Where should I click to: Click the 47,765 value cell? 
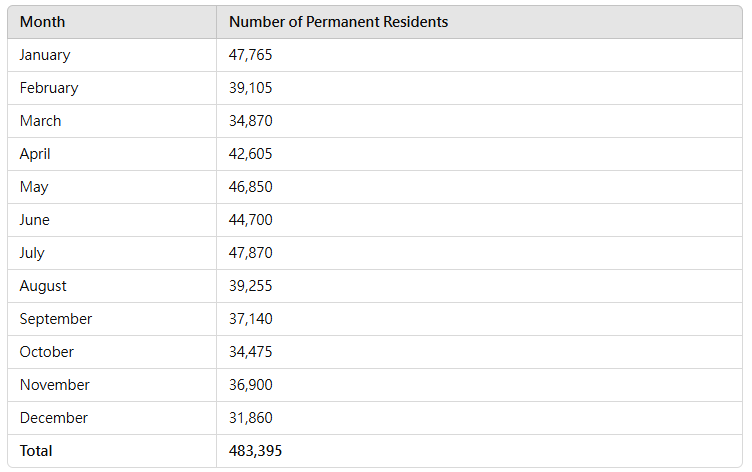(250, 55)
